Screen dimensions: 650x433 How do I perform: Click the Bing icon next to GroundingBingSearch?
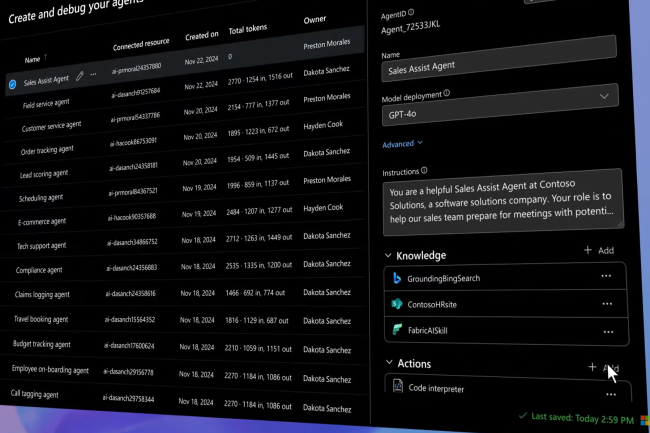click(397, 277)
